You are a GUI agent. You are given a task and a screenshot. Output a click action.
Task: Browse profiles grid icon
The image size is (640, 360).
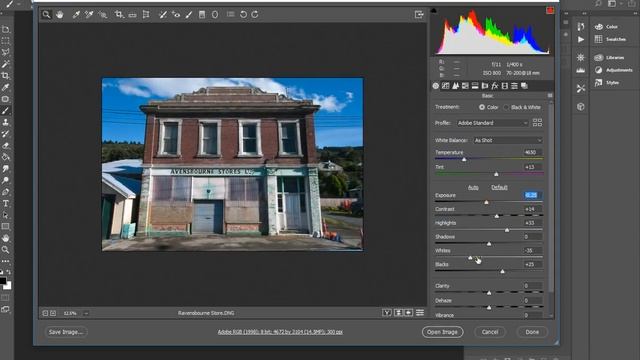point(538,122)
